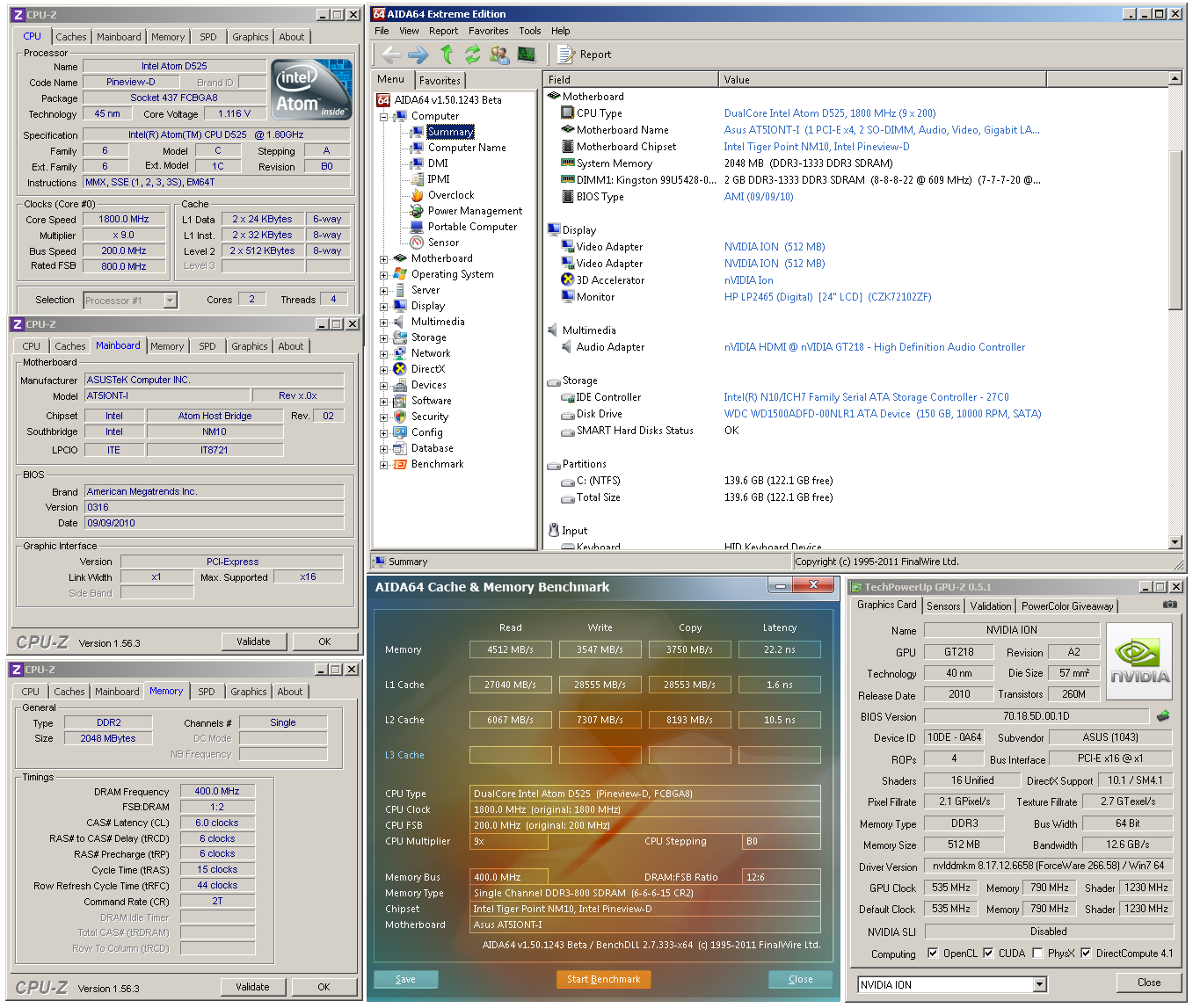Click Validate in CPU-Z Mainboard window
This screenshot has width=1193, height=1008.
(x=253, y=642)
